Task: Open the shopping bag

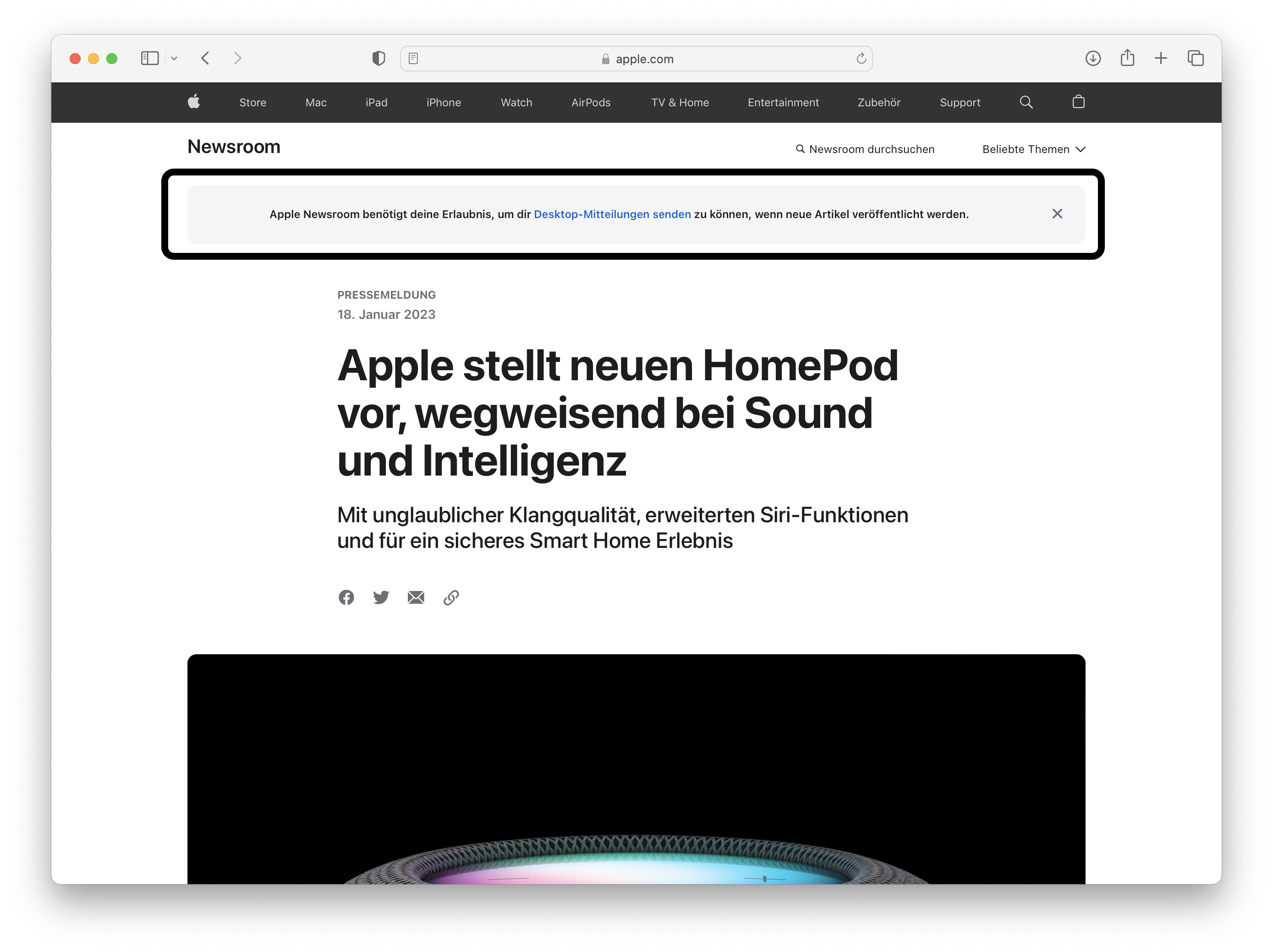Action: (x=1079, y=102)
